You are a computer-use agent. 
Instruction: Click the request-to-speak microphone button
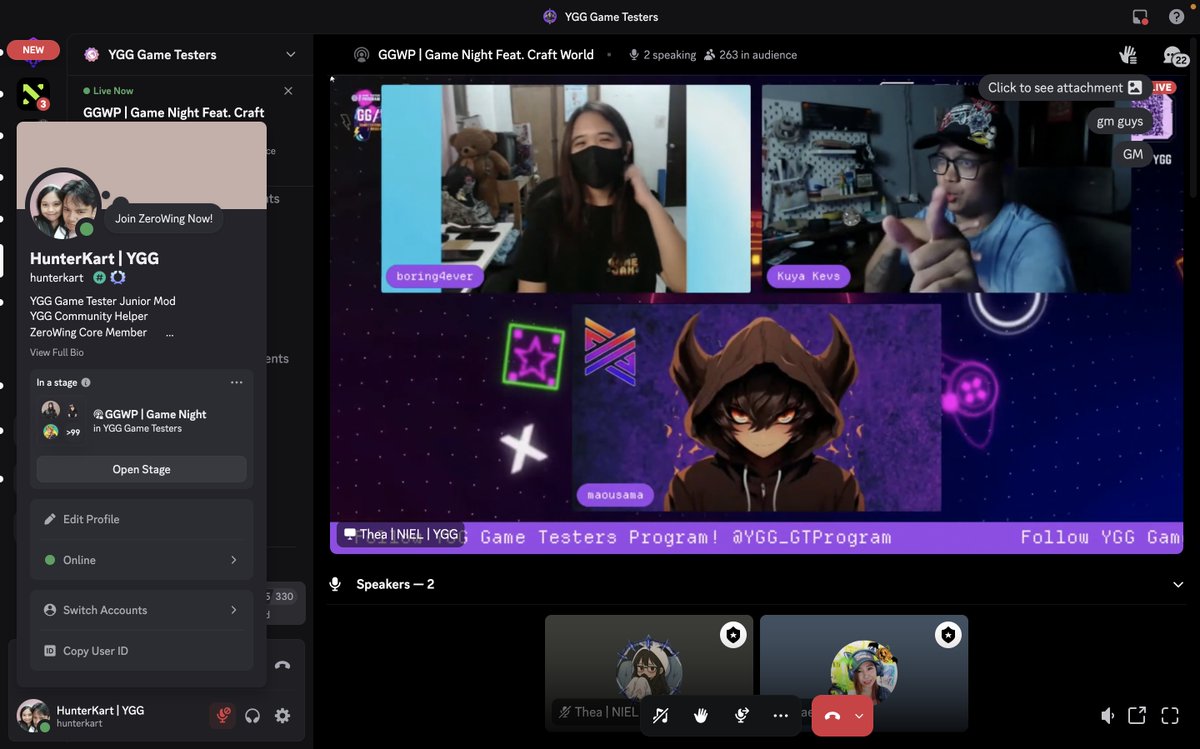pyautogui.click(x=741, y=716)
